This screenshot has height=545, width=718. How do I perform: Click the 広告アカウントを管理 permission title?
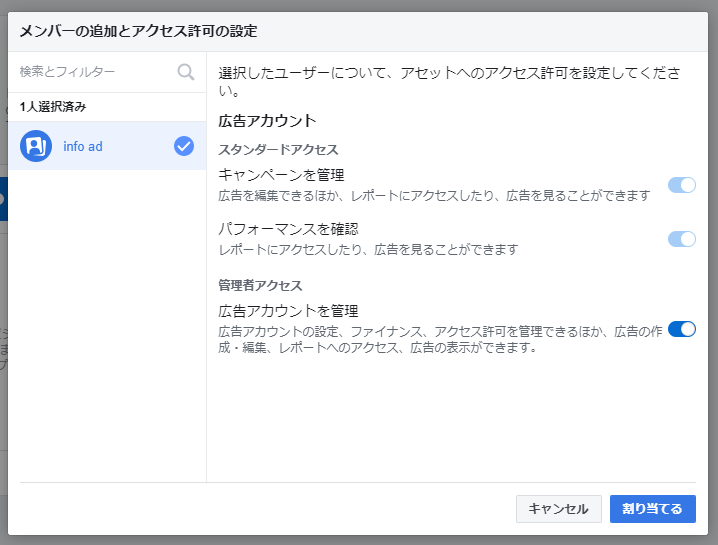click(288, 311)
